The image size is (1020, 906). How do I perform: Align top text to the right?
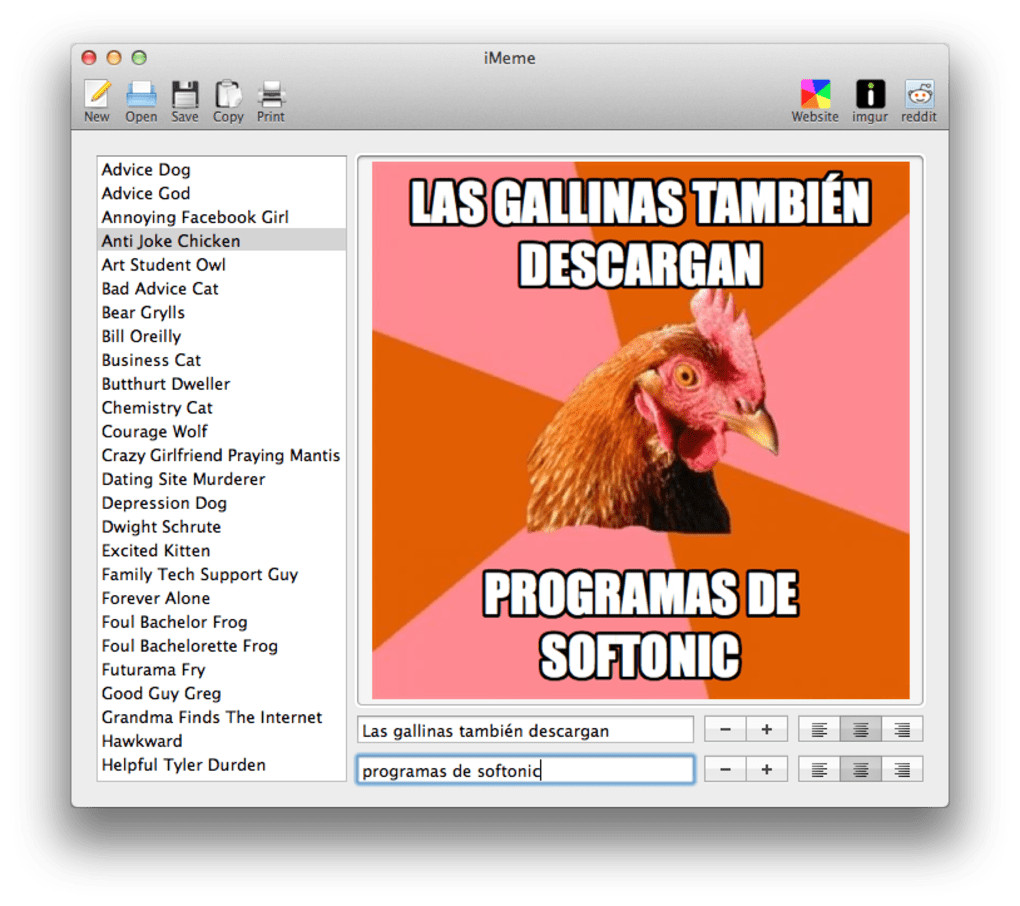pyautogui.click(x=902, y=729)
